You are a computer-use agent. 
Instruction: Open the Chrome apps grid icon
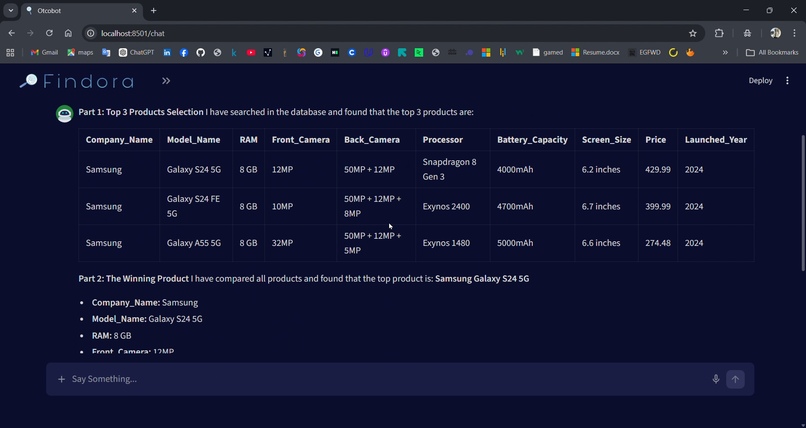pos(10,52)
